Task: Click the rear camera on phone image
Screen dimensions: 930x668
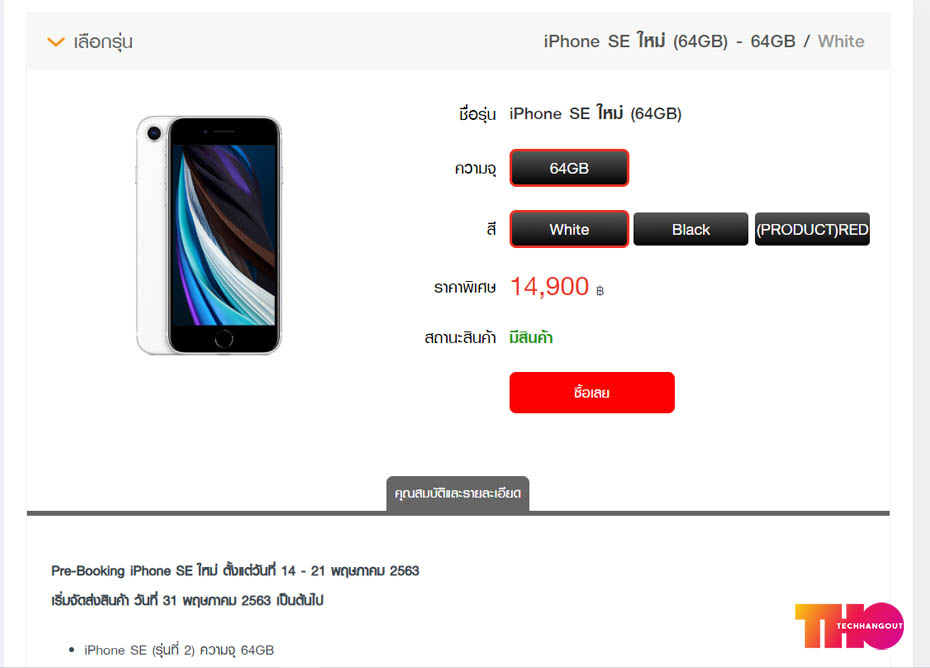Action: click(x=154, y=133)
